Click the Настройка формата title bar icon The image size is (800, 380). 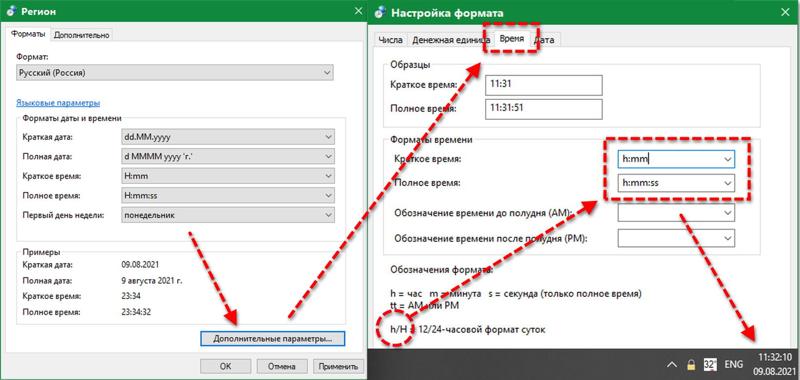pos(380,12)
